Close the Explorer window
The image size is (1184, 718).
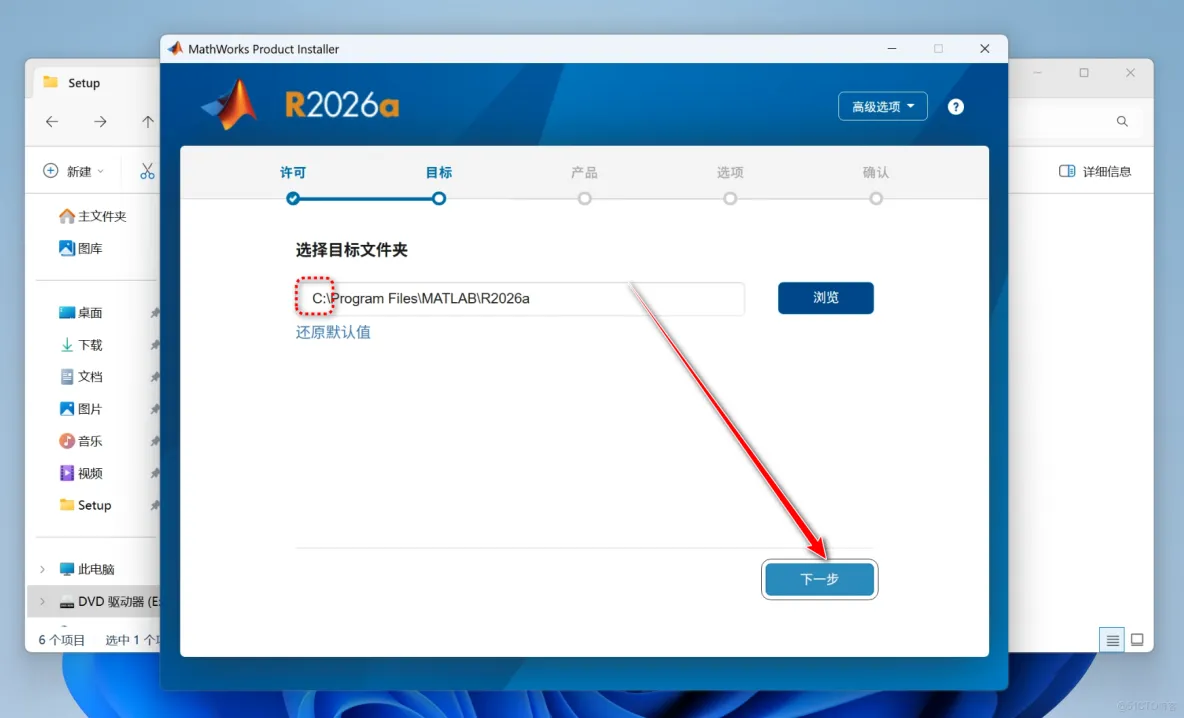1130,72
